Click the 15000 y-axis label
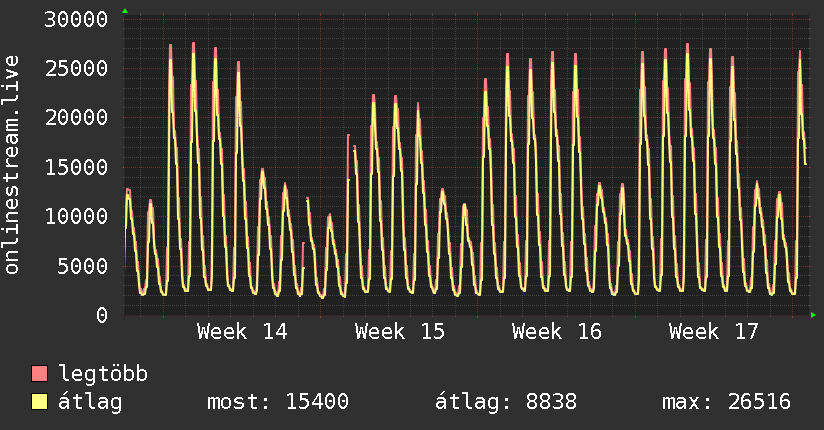 pyautogui.click(x=76, y=168)
